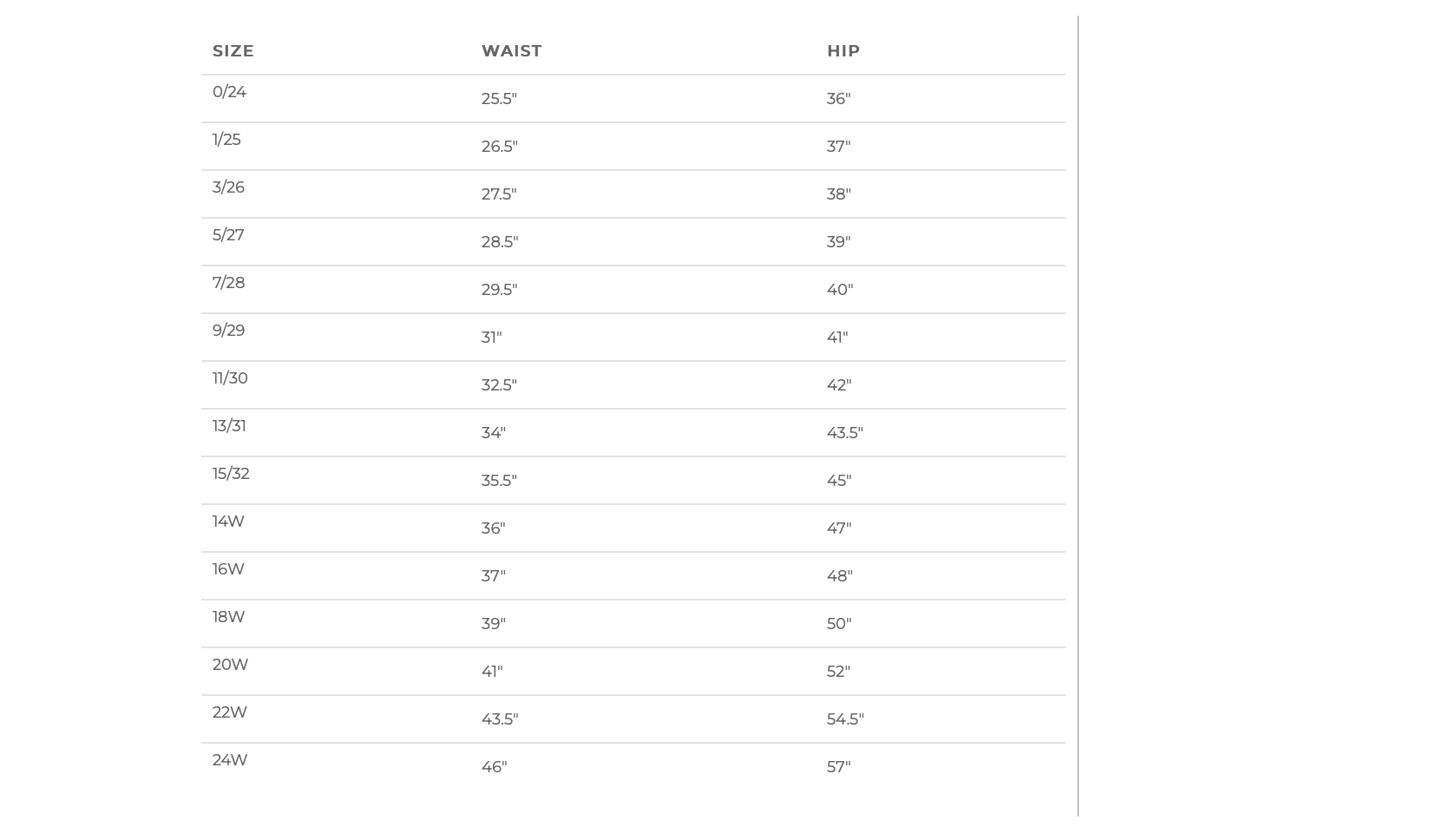Screen dimensions: 1437x840
Task: Click the SIZE column header
Action: pos(233,51)
